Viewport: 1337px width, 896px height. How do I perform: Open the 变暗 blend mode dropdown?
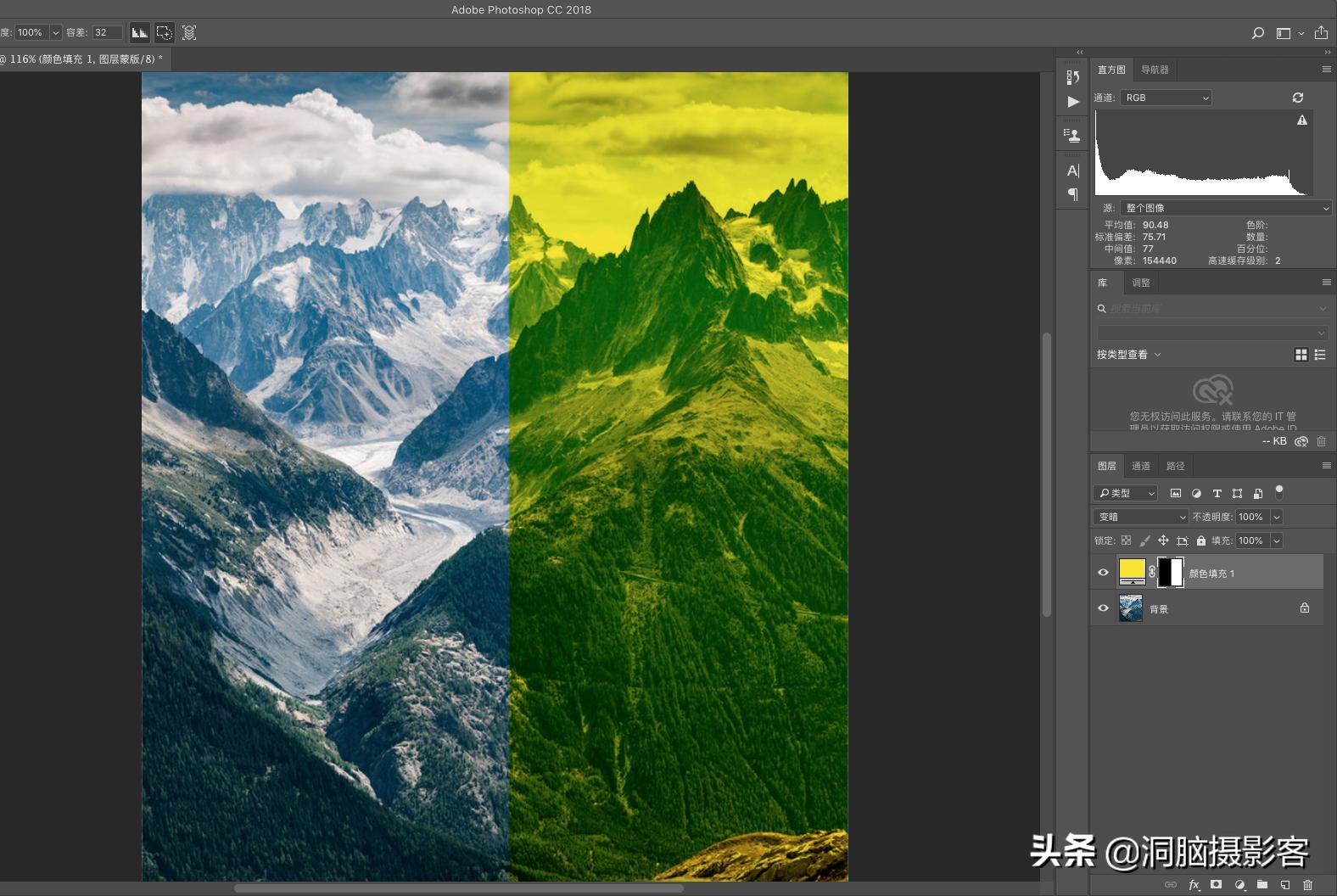[x=1141, y=517]
